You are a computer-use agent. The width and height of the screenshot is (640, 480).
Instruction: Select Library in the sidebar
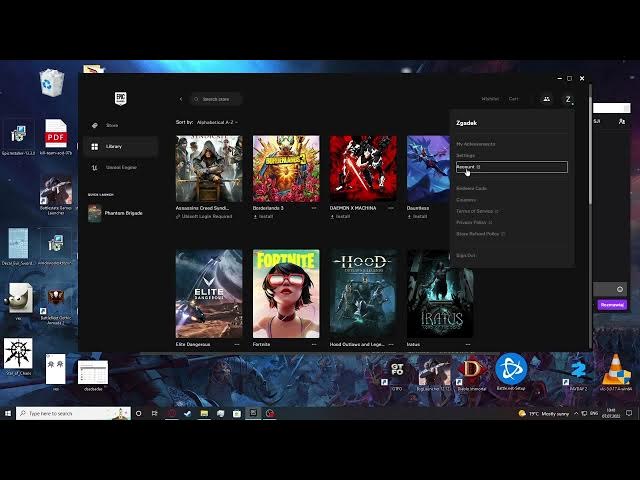tap(121, 146)
